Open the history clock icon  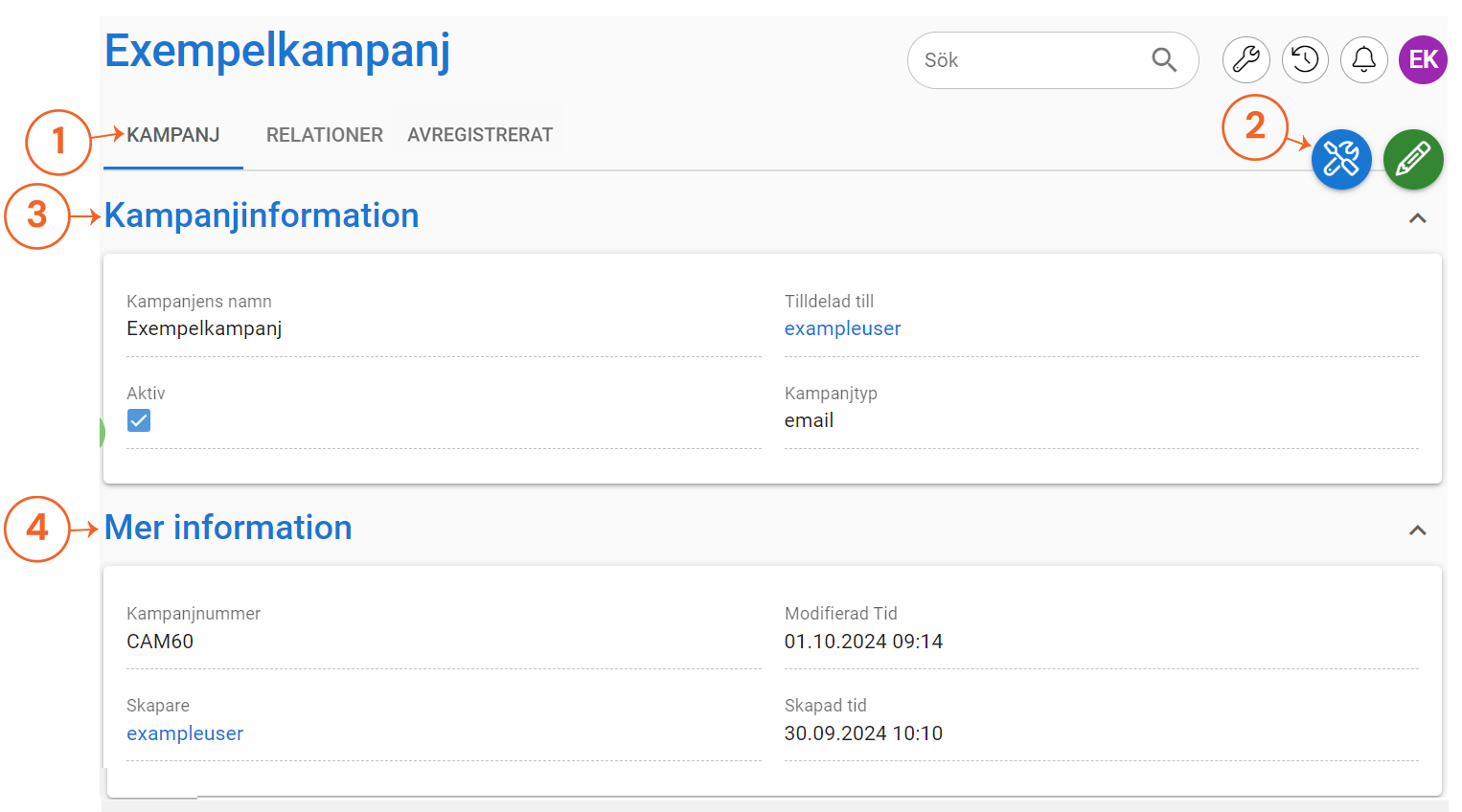tap(1305, 60)
